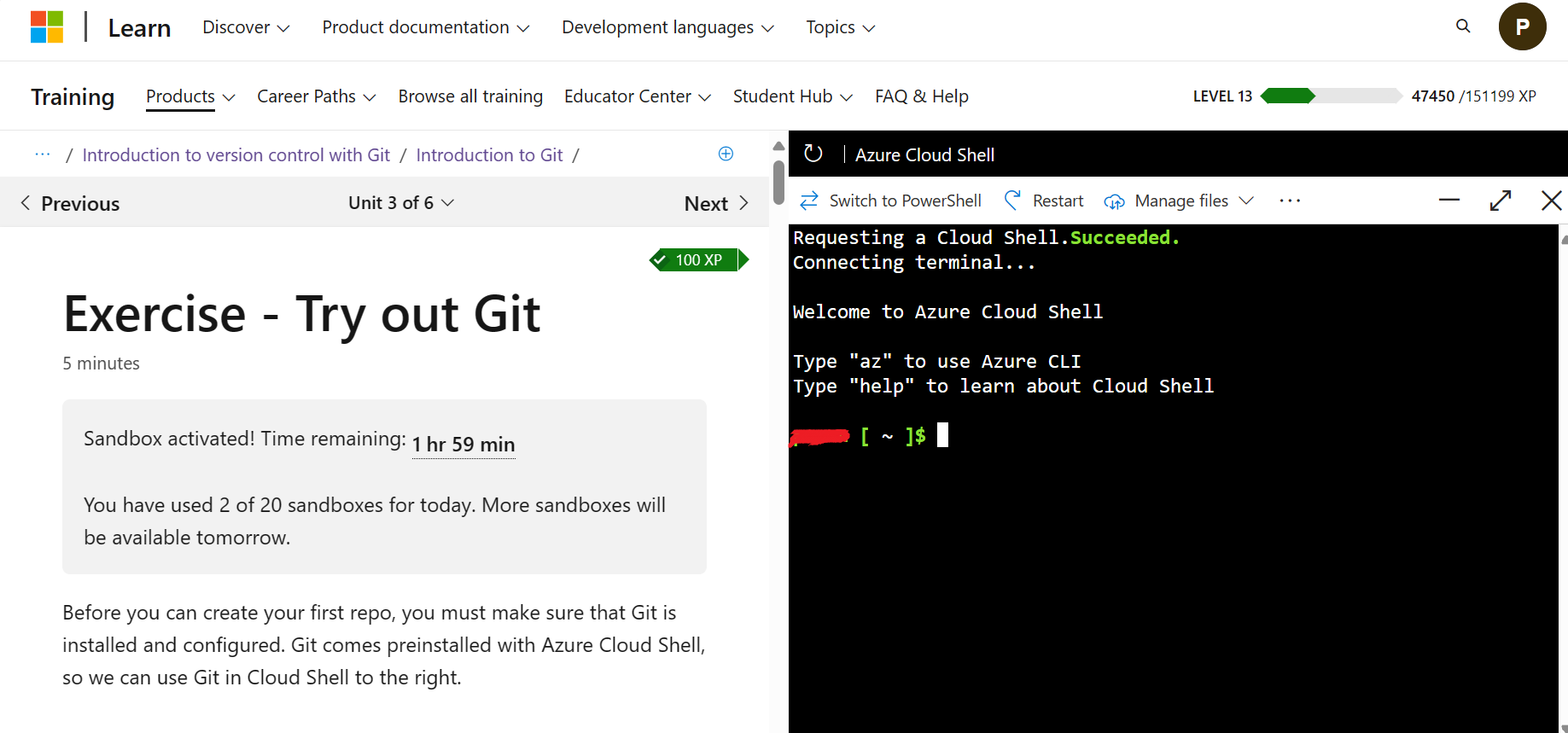Click the green Succeeded. text in terminal
Viewport: 1568px width, 733px height.
[x=1125, y=237]
